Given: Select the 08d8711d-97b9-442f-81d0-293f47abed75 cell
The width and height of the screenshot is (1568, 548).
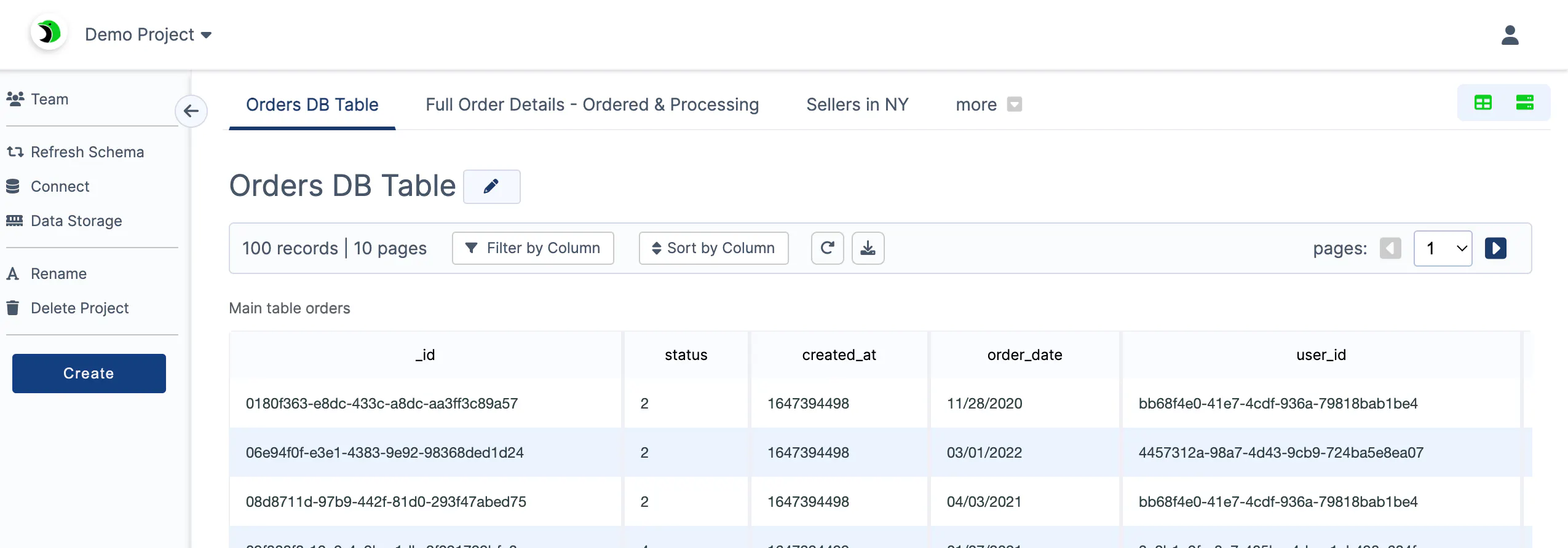Looking at the screenshot, I should tap(426, 502).
